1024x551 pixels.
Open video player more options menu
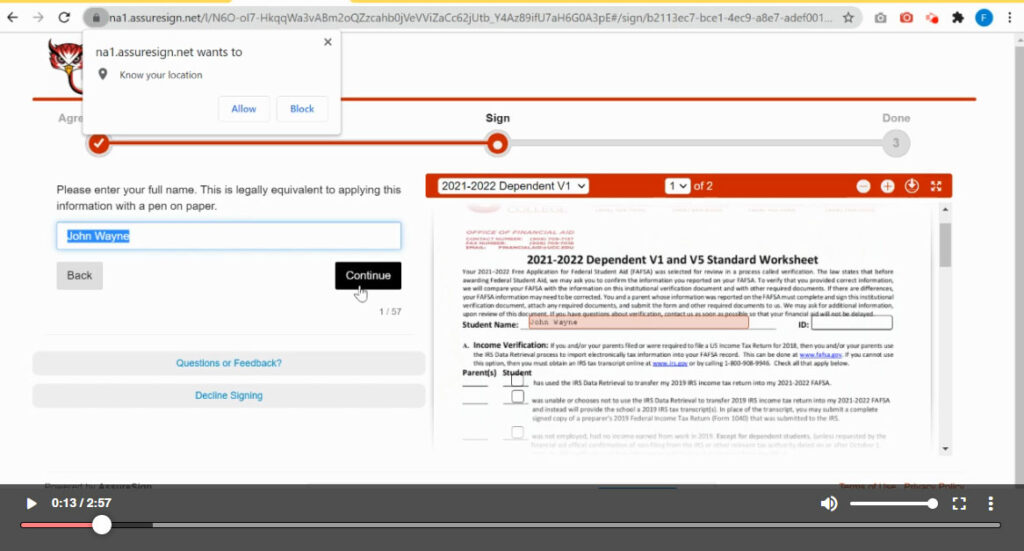(x=990, y=503)
